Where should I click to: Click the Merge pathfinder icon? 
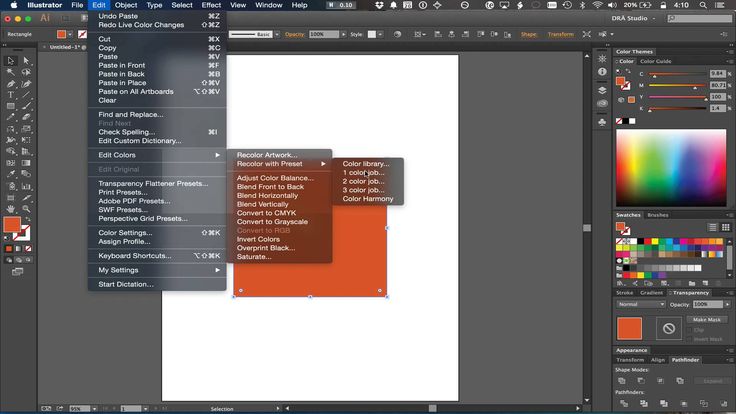(664, 403)
